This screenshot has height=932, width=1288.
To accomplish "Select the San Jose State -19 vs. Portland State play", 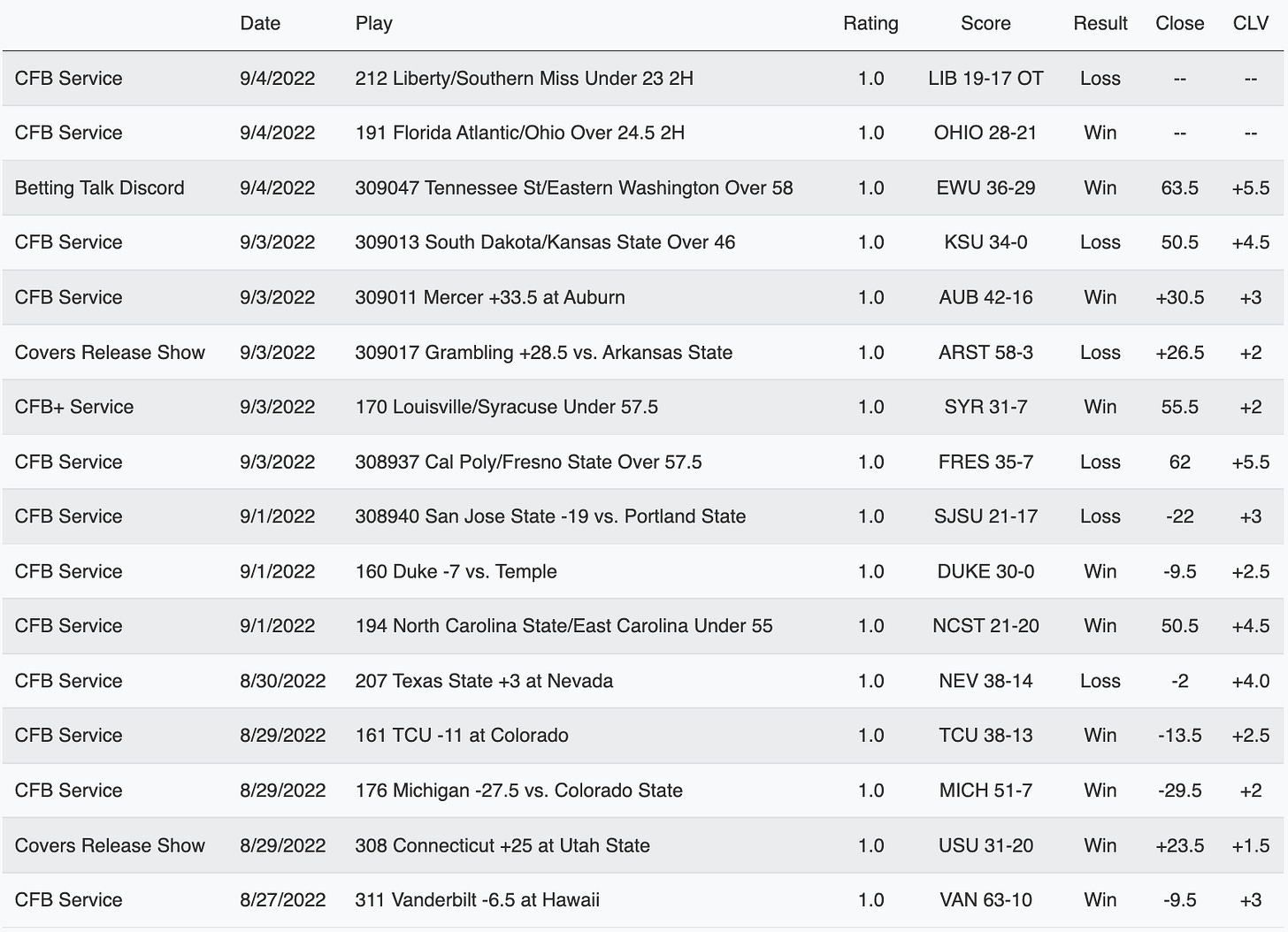I will [x=550, y=516].
